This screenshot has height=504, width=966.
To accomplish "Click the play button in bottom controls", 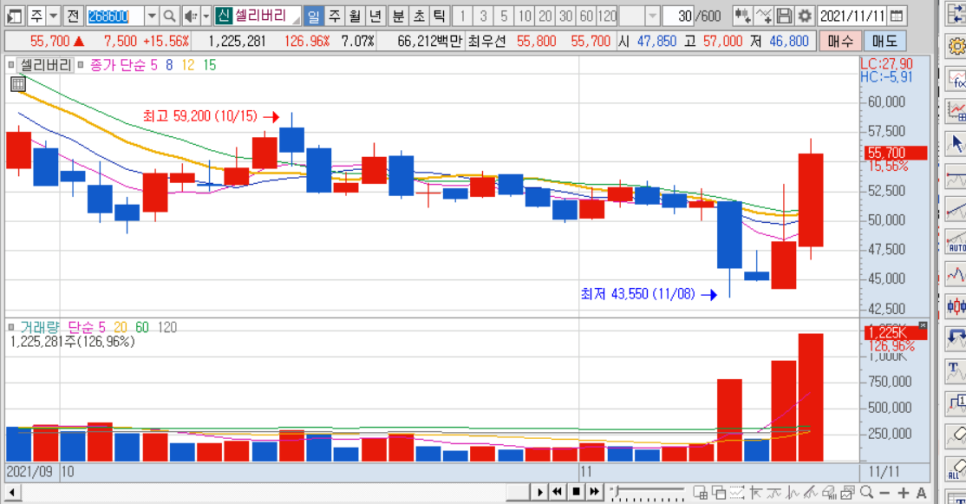I will point(539,492).
